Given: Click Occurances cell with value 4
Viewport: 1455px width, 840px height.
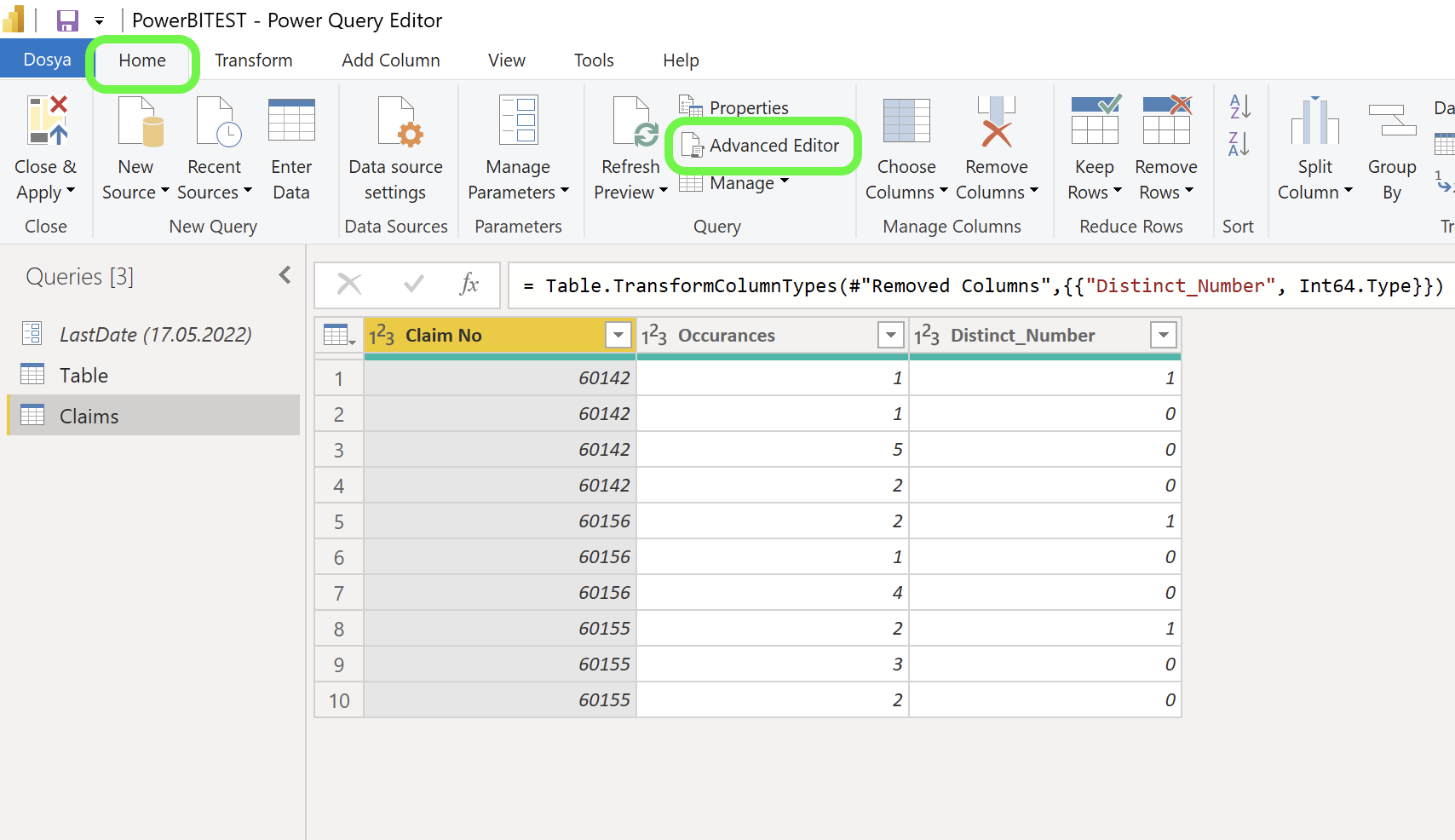Looking at the screenshot, I should (773, 593).
